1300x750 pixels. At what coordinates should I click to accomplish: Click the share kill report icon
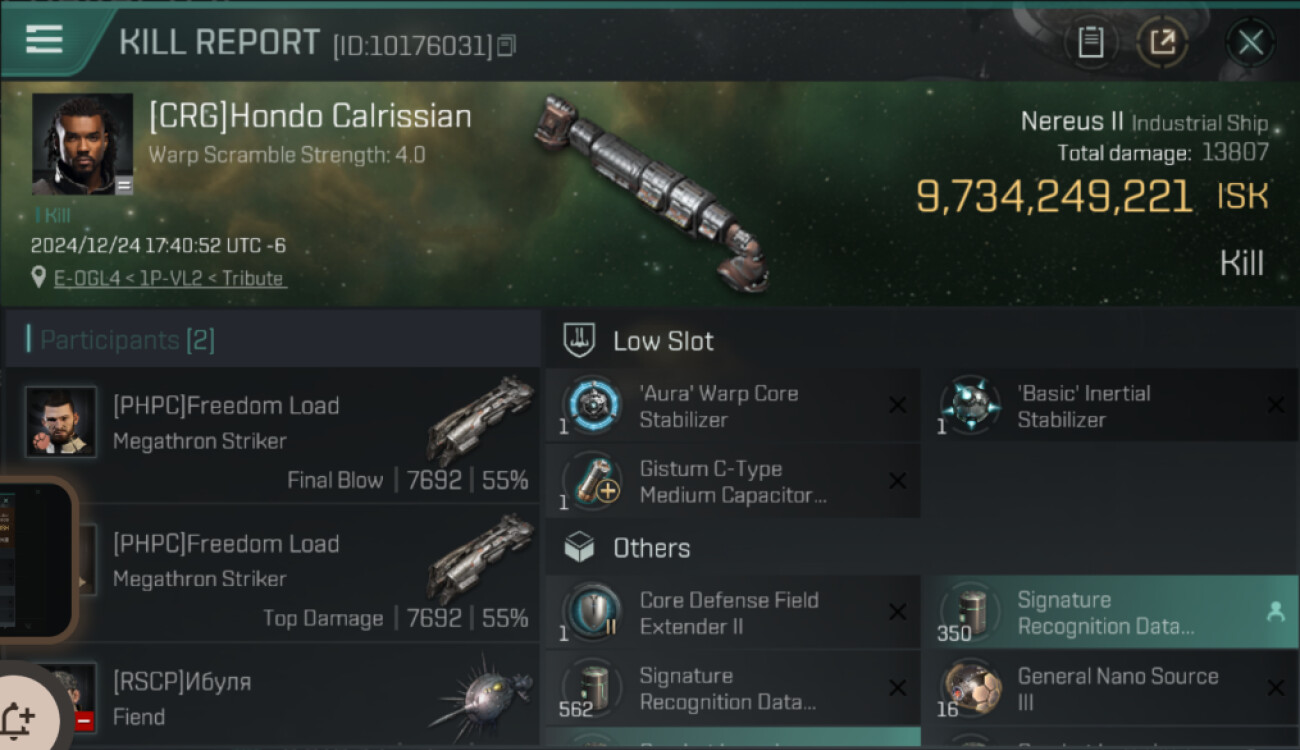pos(1162,42)
